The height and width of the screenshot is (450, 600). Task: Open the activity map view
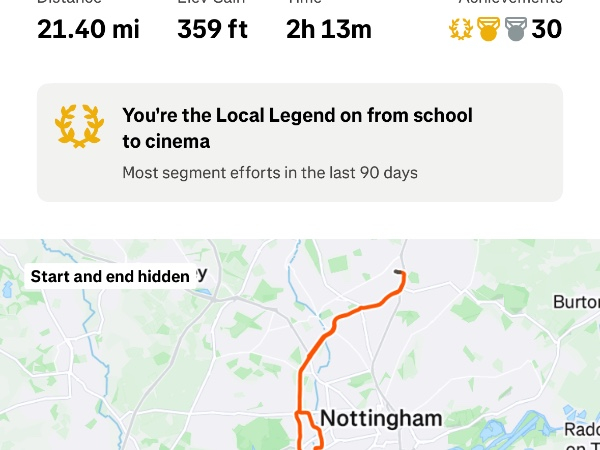(300, 345)
